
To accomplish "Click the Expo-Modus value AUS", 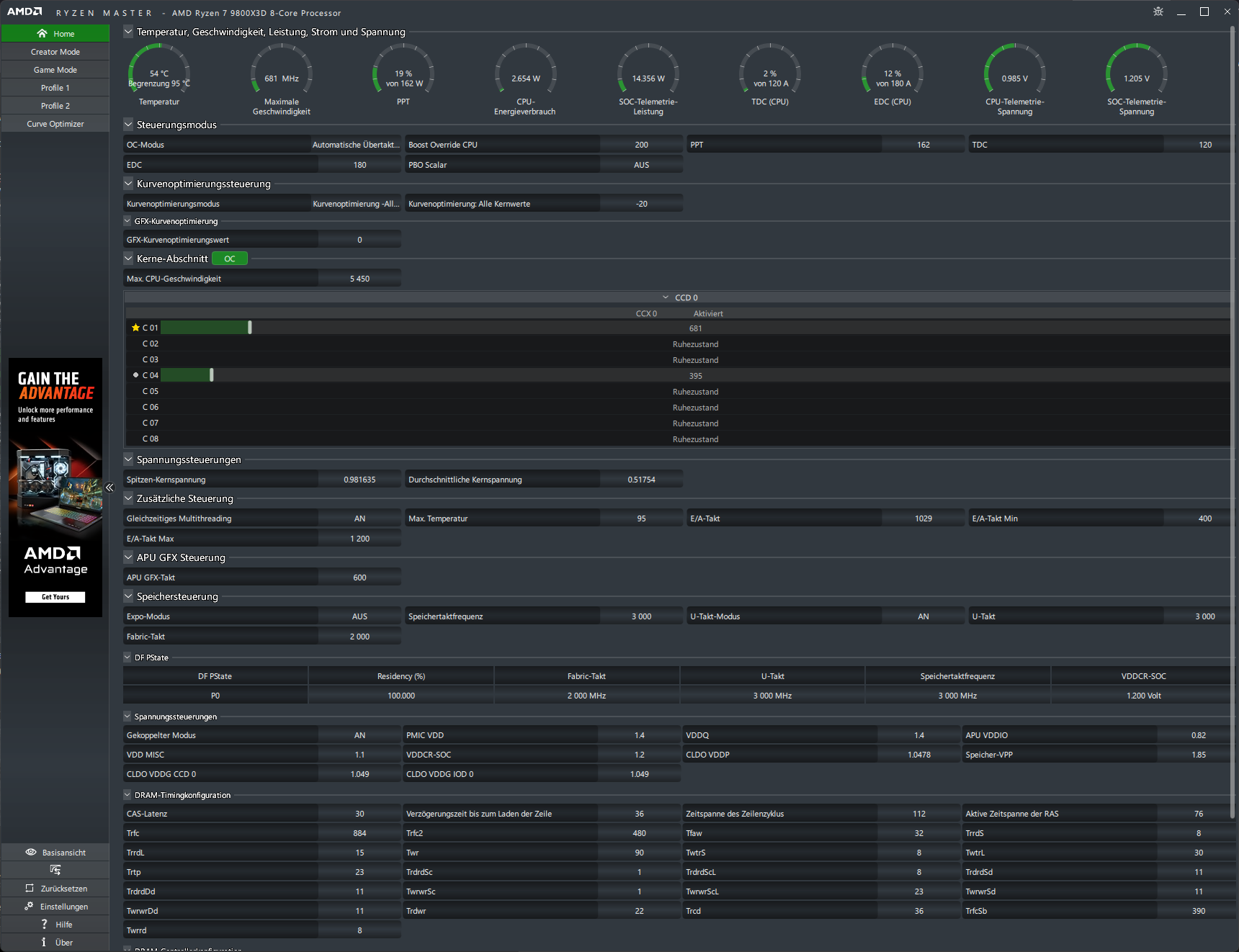I will 359,616.
